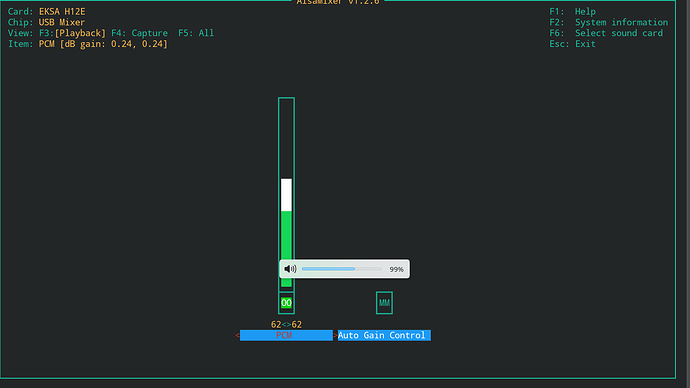Click the white top portion of the PCM bar
The height and width of the screenshot is (388, 690).
(286, 195)
